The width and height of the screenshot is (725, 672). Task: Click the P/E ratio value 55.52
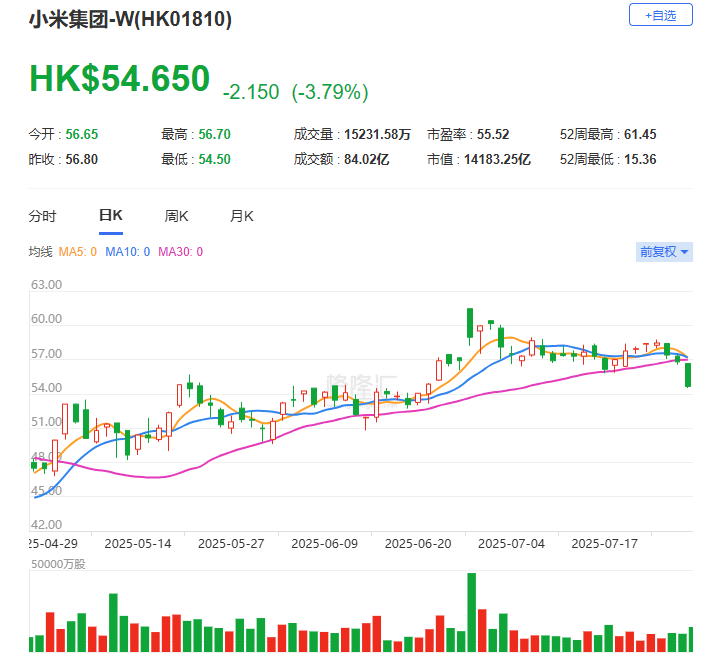click(493, 135)
